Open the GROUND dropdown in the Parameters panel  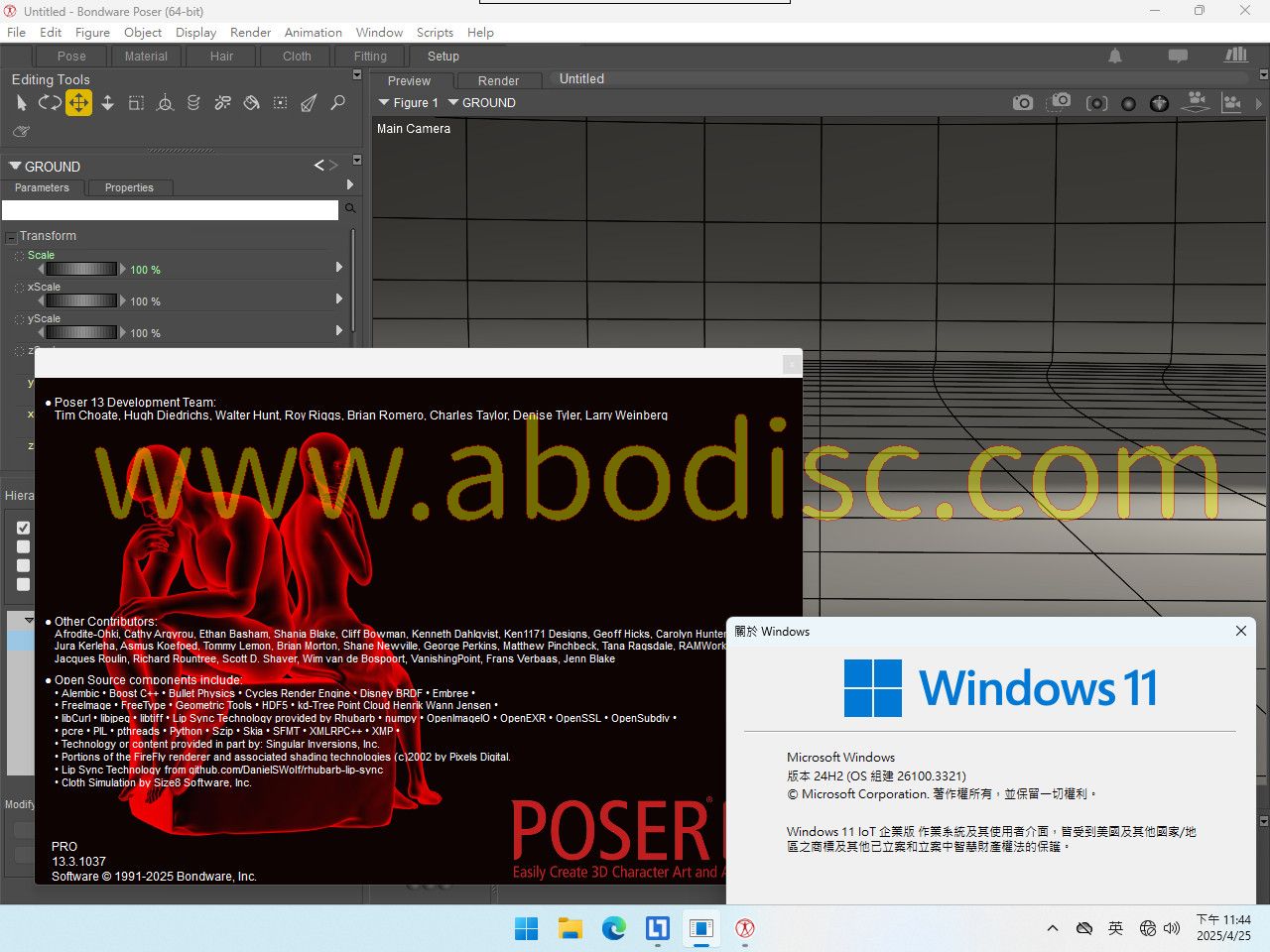click(45, 167)
